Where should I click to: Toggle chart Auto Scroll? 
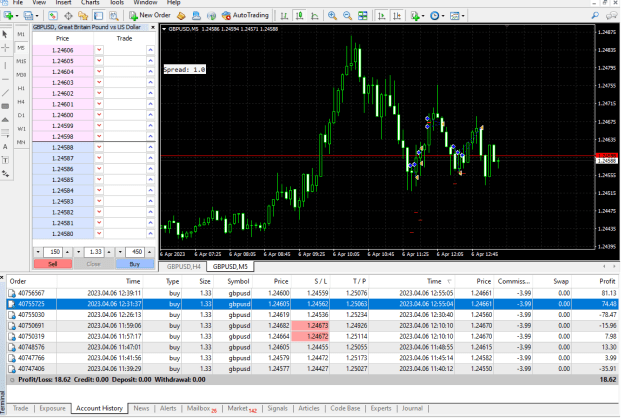[x=381, y=16]
